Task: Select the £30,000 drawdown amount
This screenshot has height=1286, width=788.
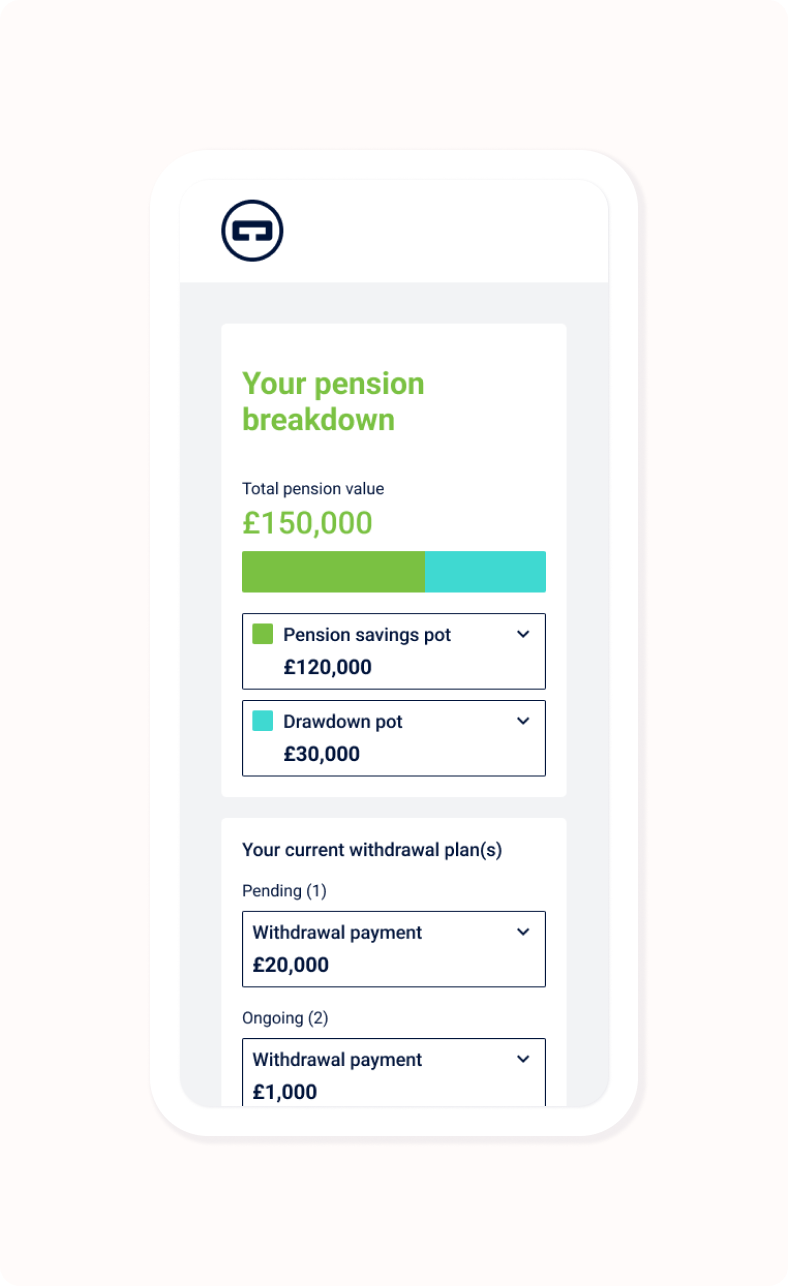Action: [321, 754]
